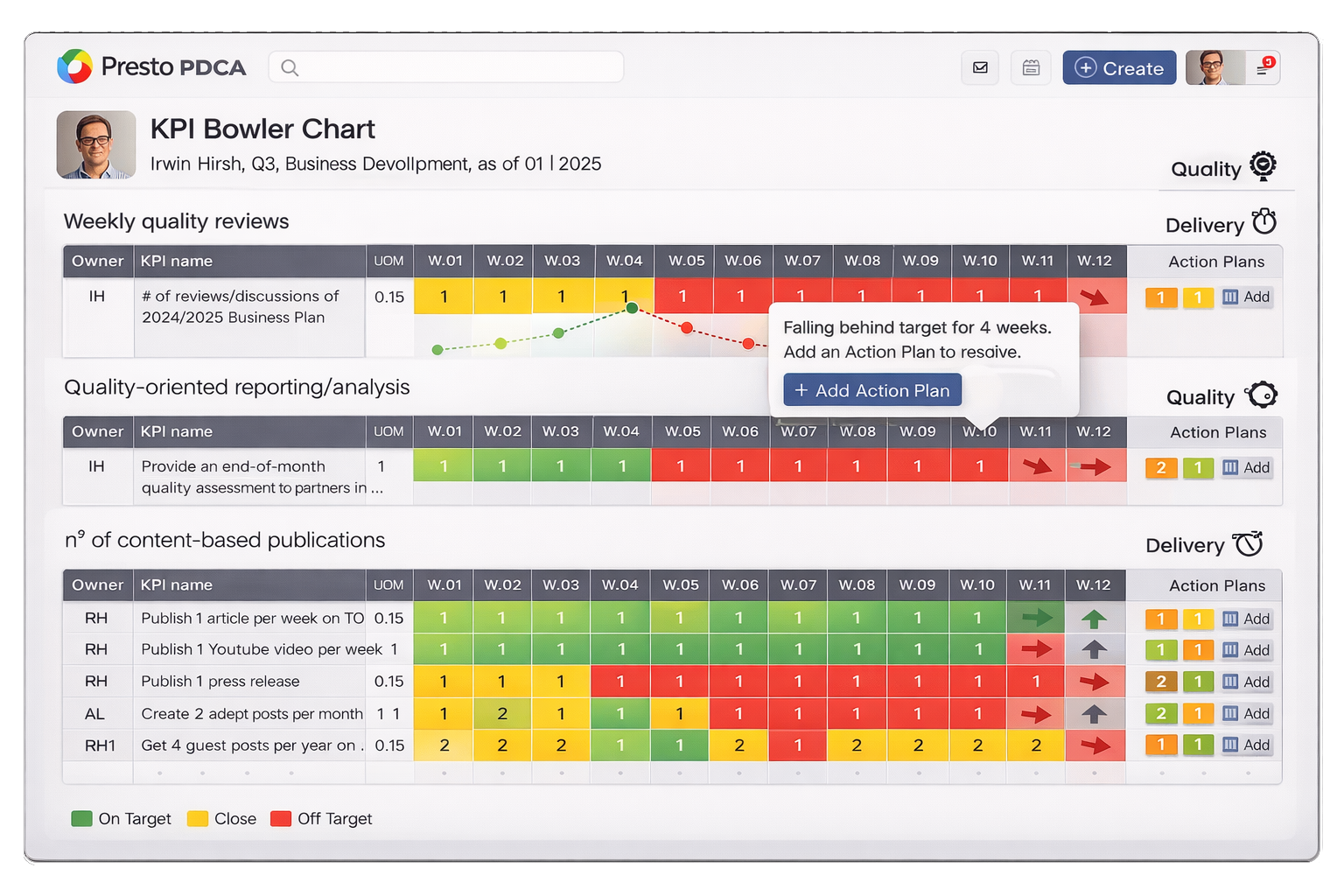Click KPI name header in Weekly quality reviews table
This screenshot has width=1344, height=896.
[x=249, y=261]
